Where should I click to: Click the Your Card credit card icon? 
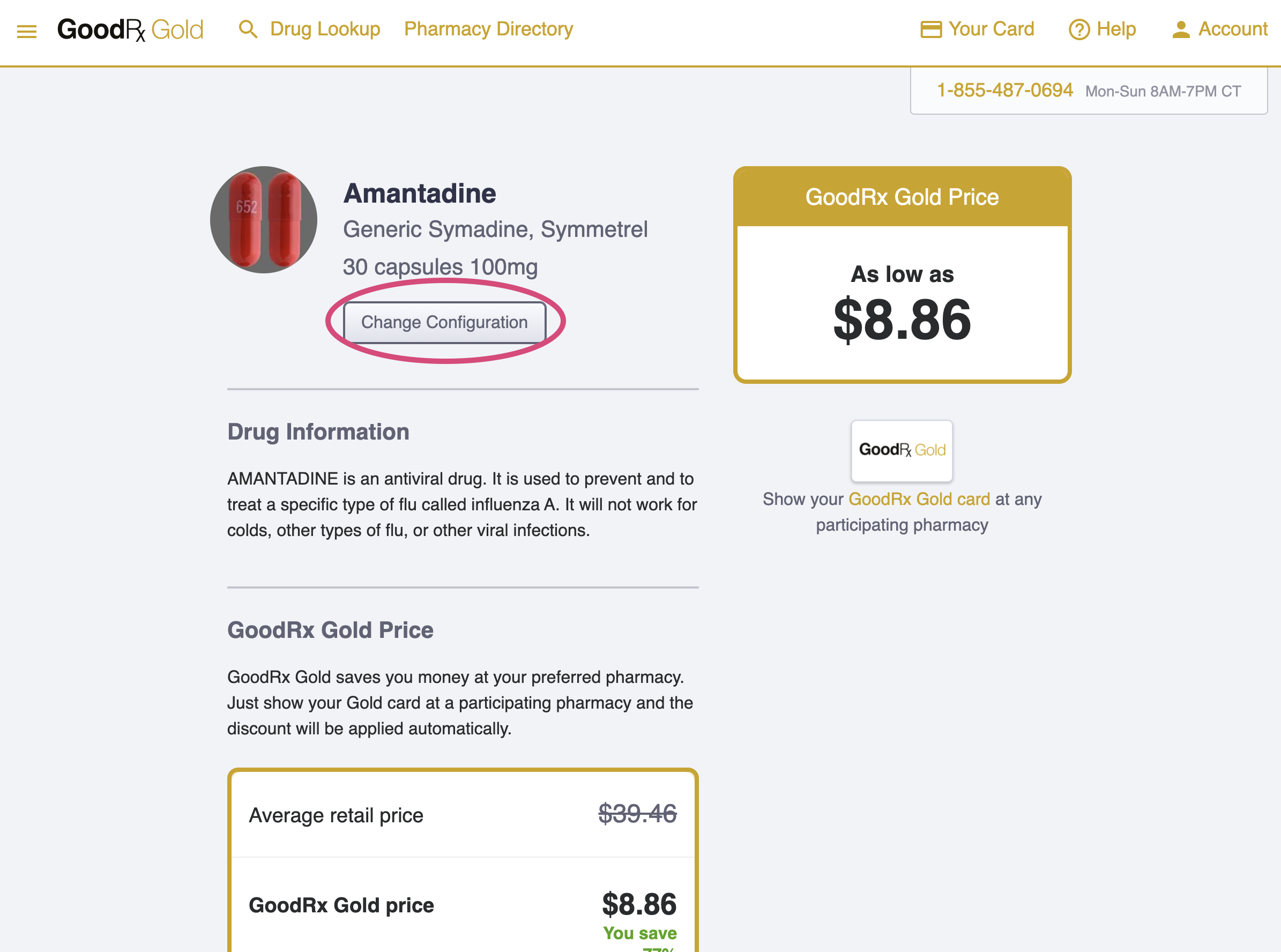click(930, 29)
